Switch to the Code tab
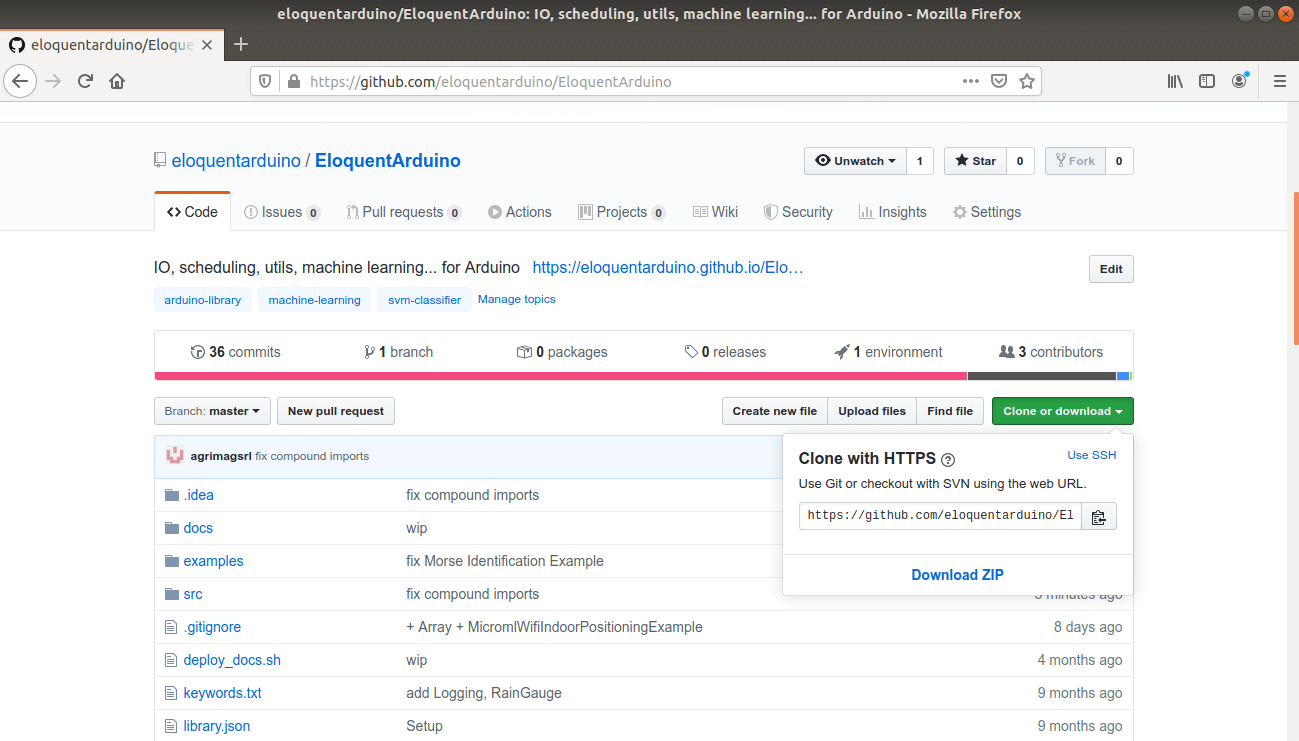The width and height of the screenshot is (1299, 741). (x=192, y=212)
